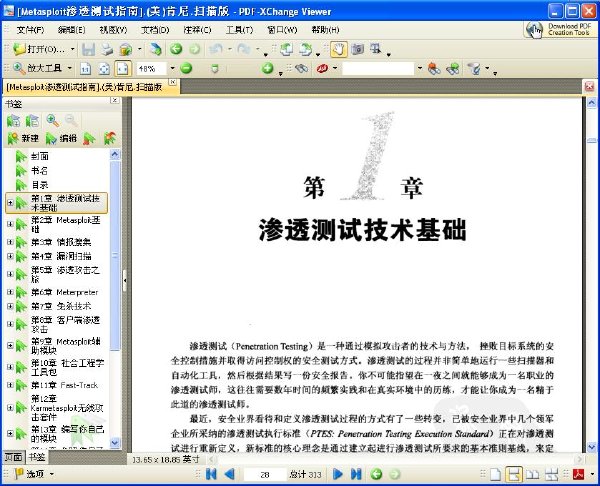
Task: Enable continuous page layout mode
Action: (514, 475)
